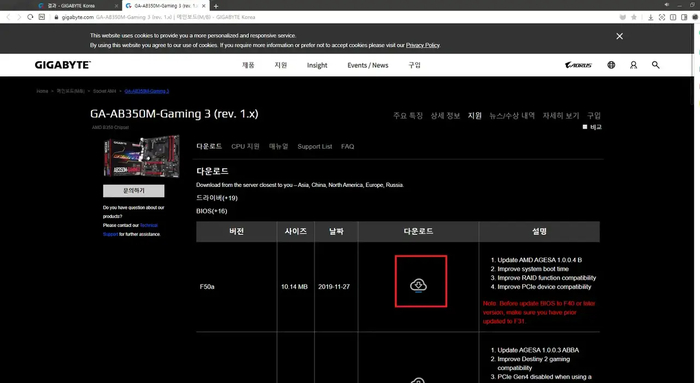Open the Insight menu
700x383 pixels.
317,65
